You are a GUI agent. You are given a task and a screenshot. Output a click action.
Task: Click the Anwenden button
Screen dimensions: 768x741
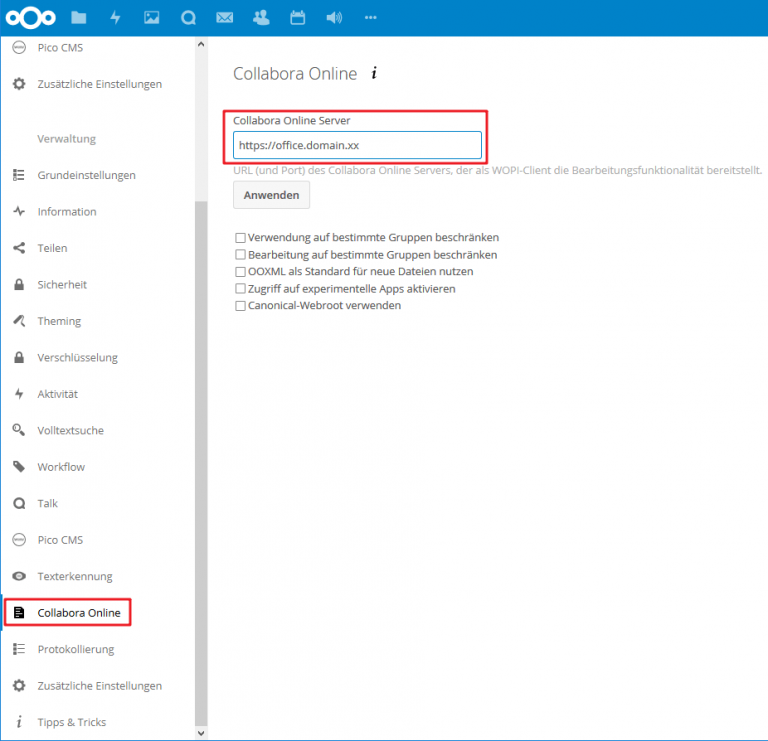pos(271,195)
